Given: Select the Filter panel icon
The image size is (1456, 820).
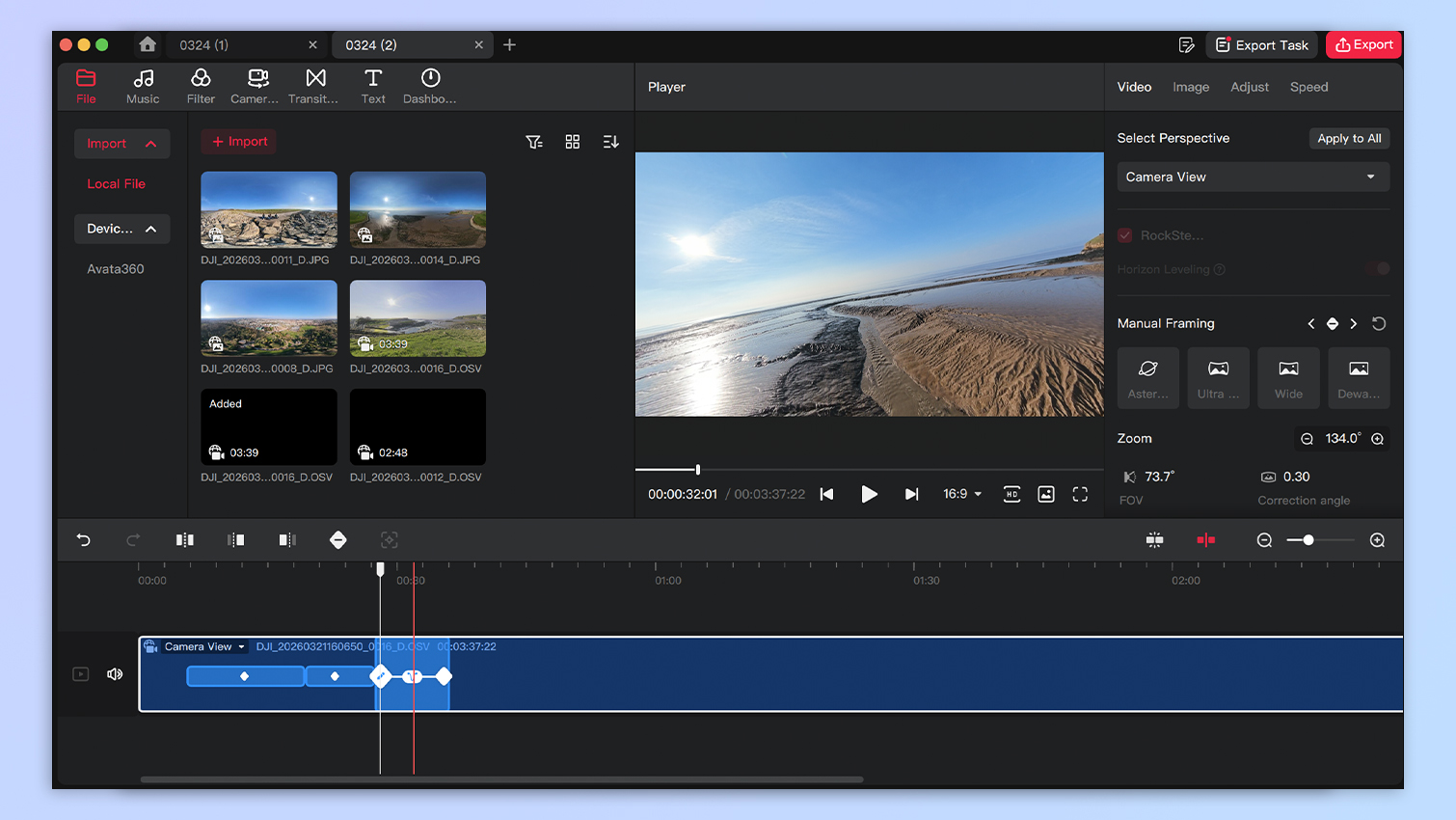Looking at the screenshot, I should pos(201,86).
